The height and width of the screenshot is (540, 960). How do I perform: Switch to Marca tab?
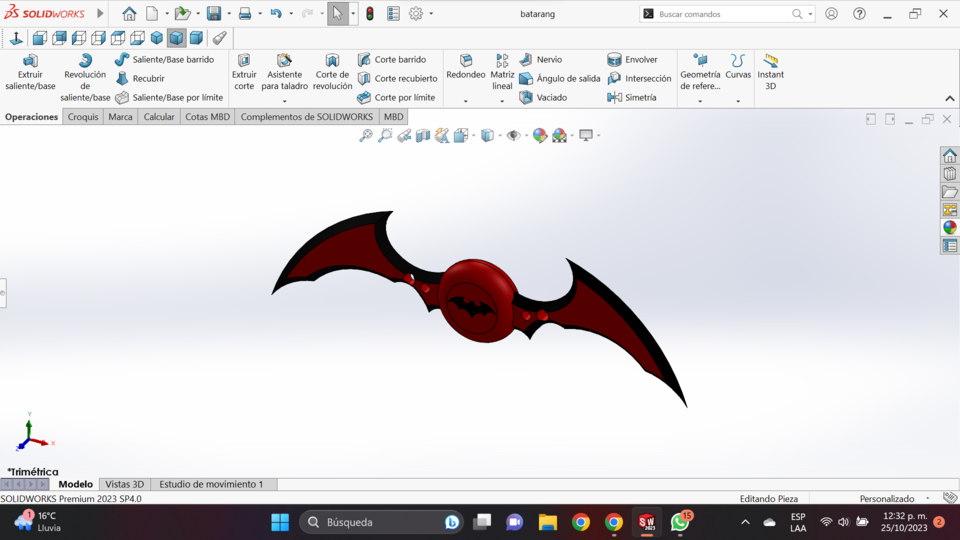[120, 116]
